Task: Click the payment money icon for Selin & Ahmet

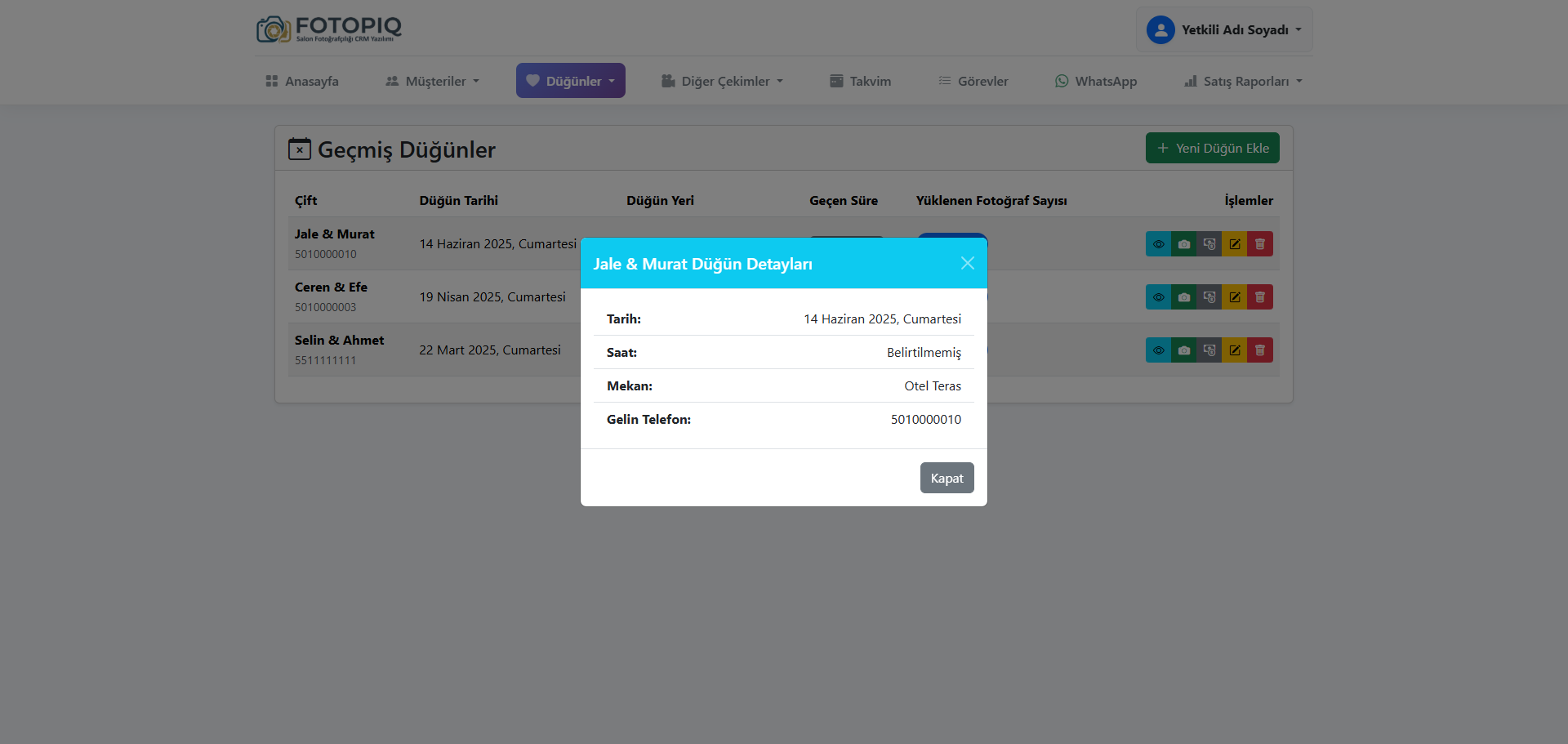Action: [x=1209, y=350]
